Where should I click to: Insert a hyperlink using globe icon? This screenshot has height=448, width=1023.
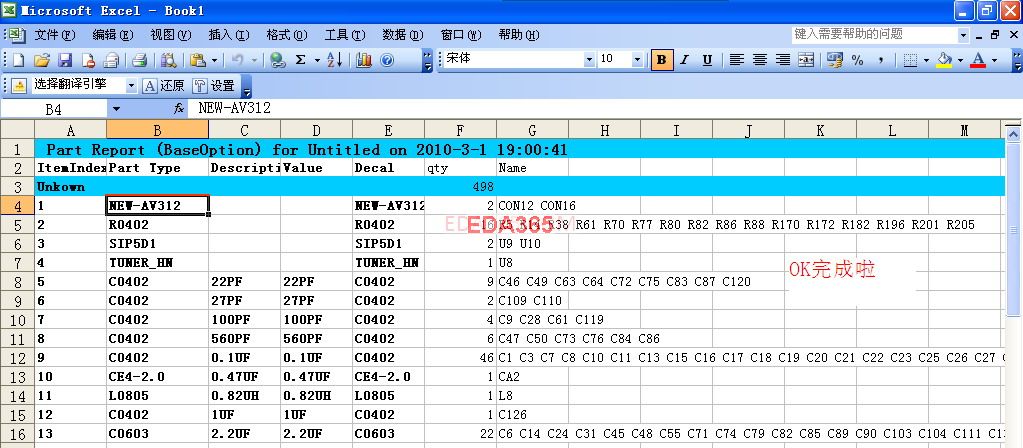[x=278, y=61]
